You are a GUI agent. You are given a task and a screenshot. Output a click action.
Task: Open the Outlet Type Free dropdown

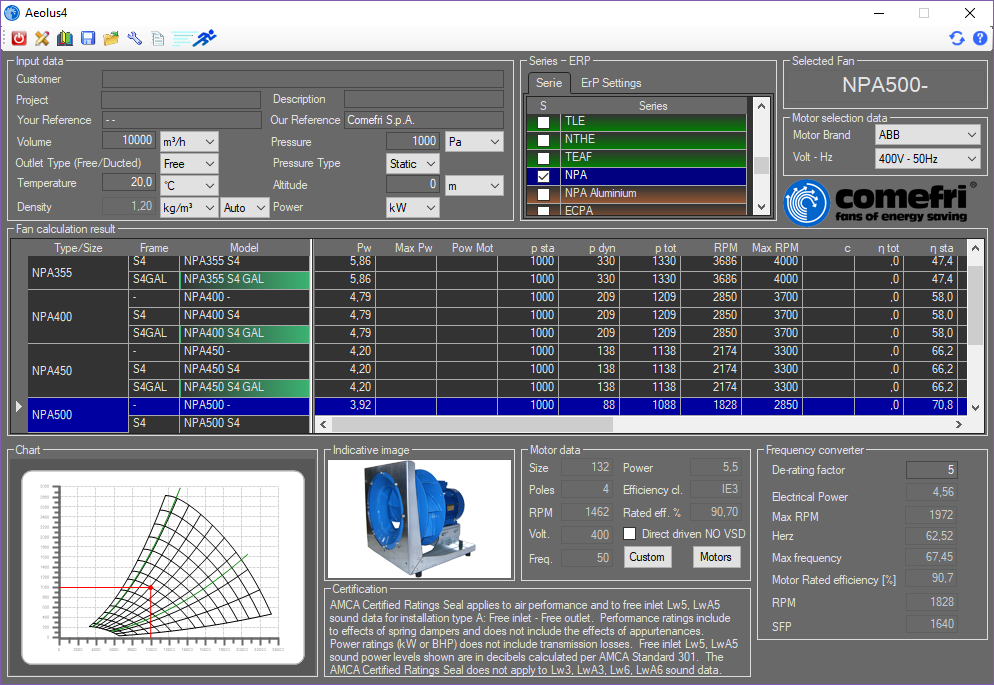click(x=189, y=163)
